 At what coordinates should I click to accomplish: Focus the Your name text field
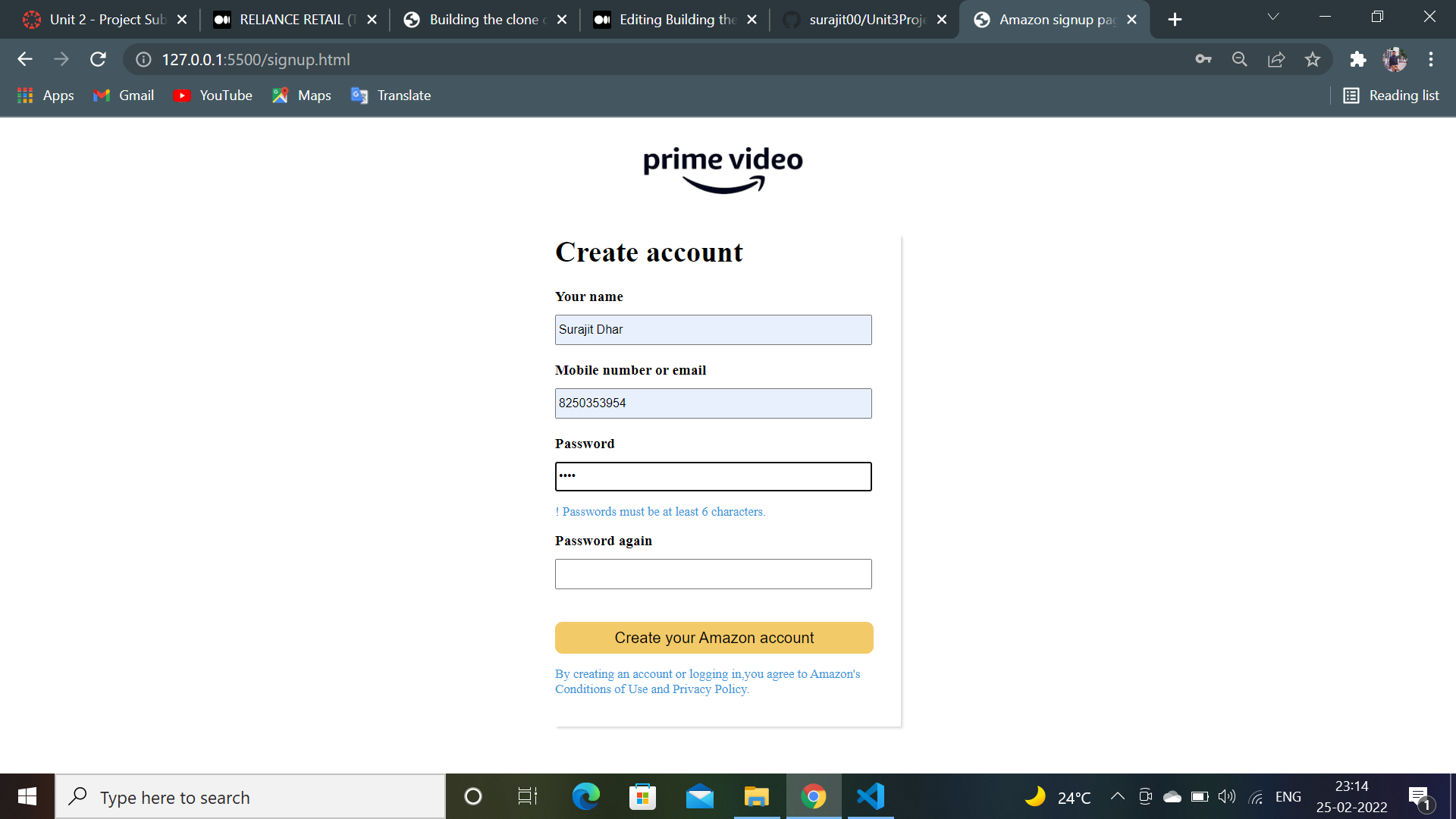pyautogui.click(x=713, y=330)
